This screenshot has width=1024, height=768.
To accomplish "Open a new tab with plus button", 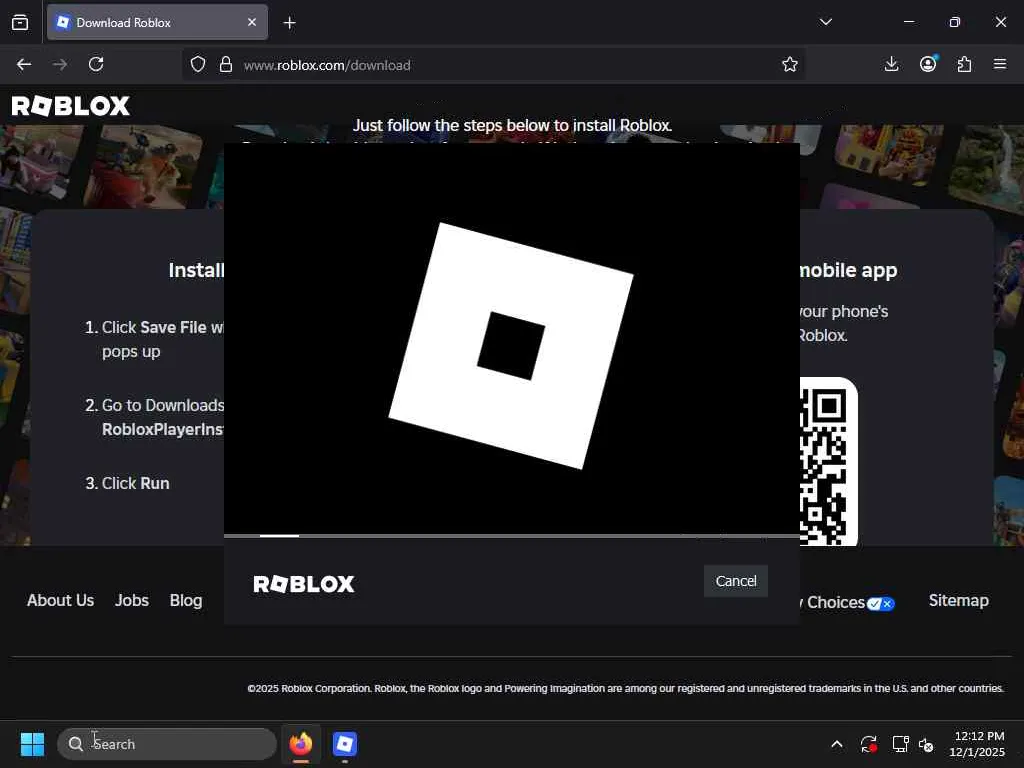I will click(289, 23).
